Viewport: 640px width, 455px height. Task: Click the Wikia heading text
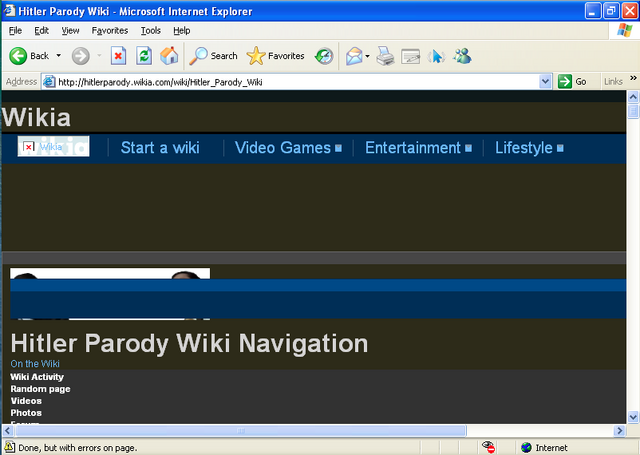click(36, 117)
